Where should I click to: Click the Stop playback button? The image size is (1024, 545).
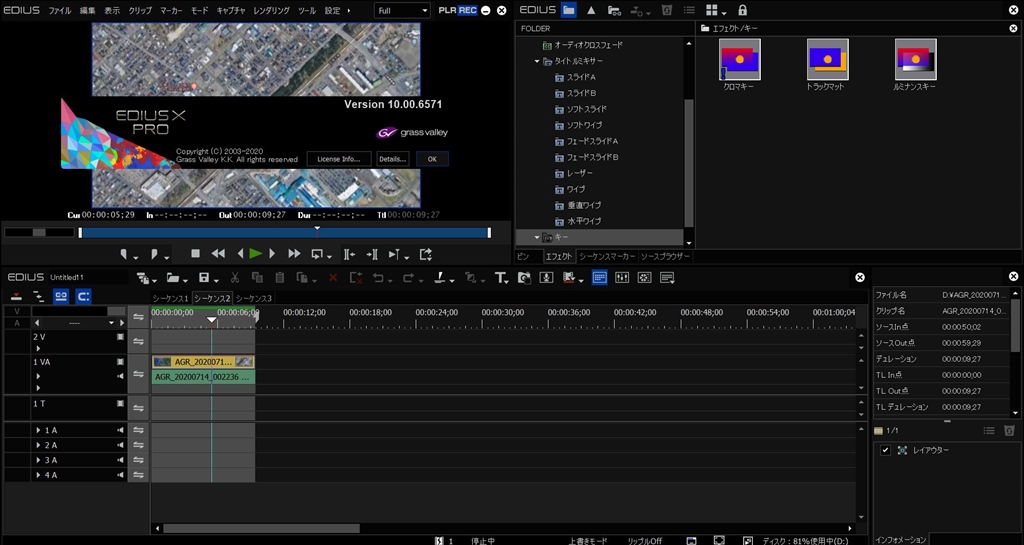pos(196,254)
